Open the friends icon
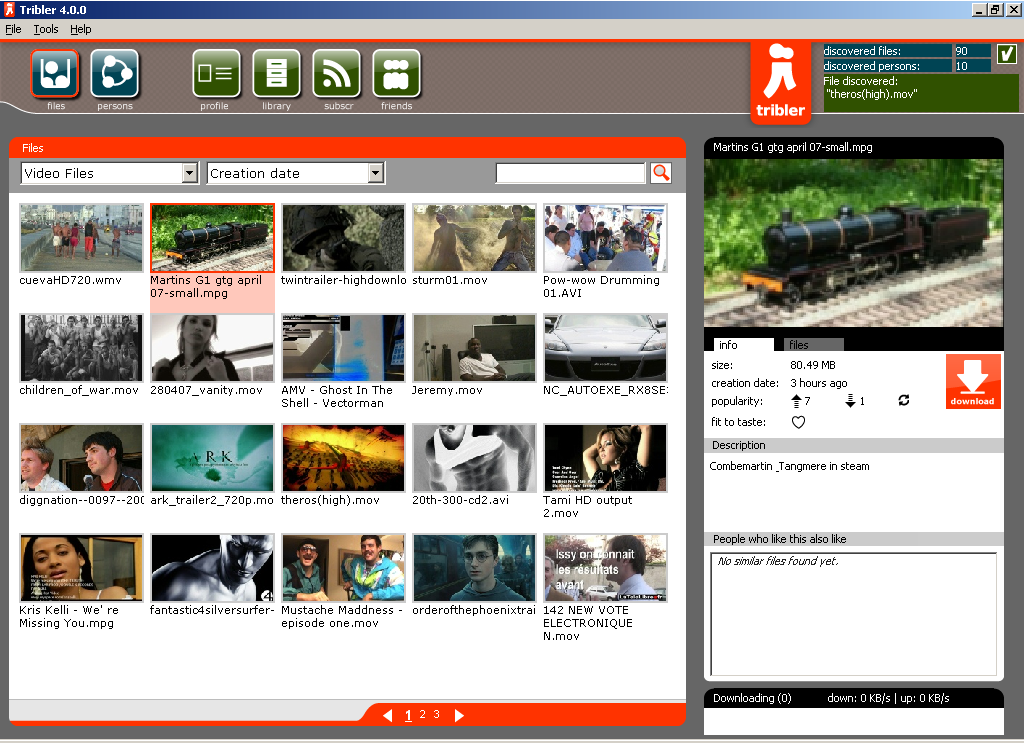The image size is (1024, 743). click(x=396, y=74)
